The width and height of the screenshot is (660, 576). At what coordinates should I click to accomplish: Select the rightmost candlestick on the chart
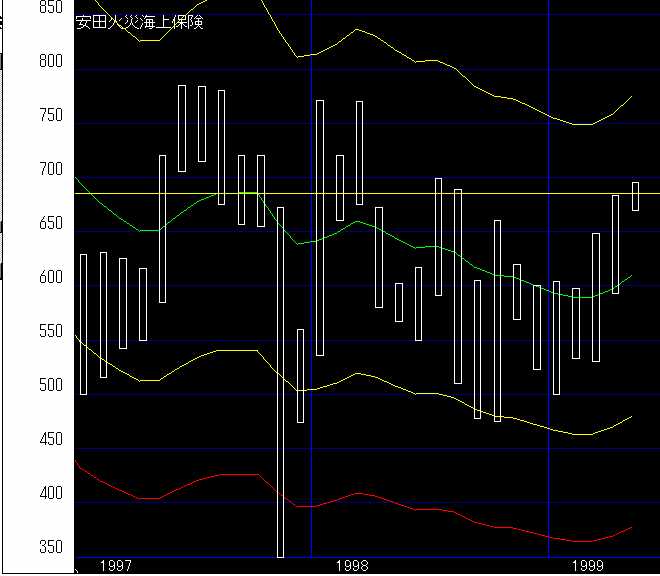pyautogui.click(x=635, y=196)
